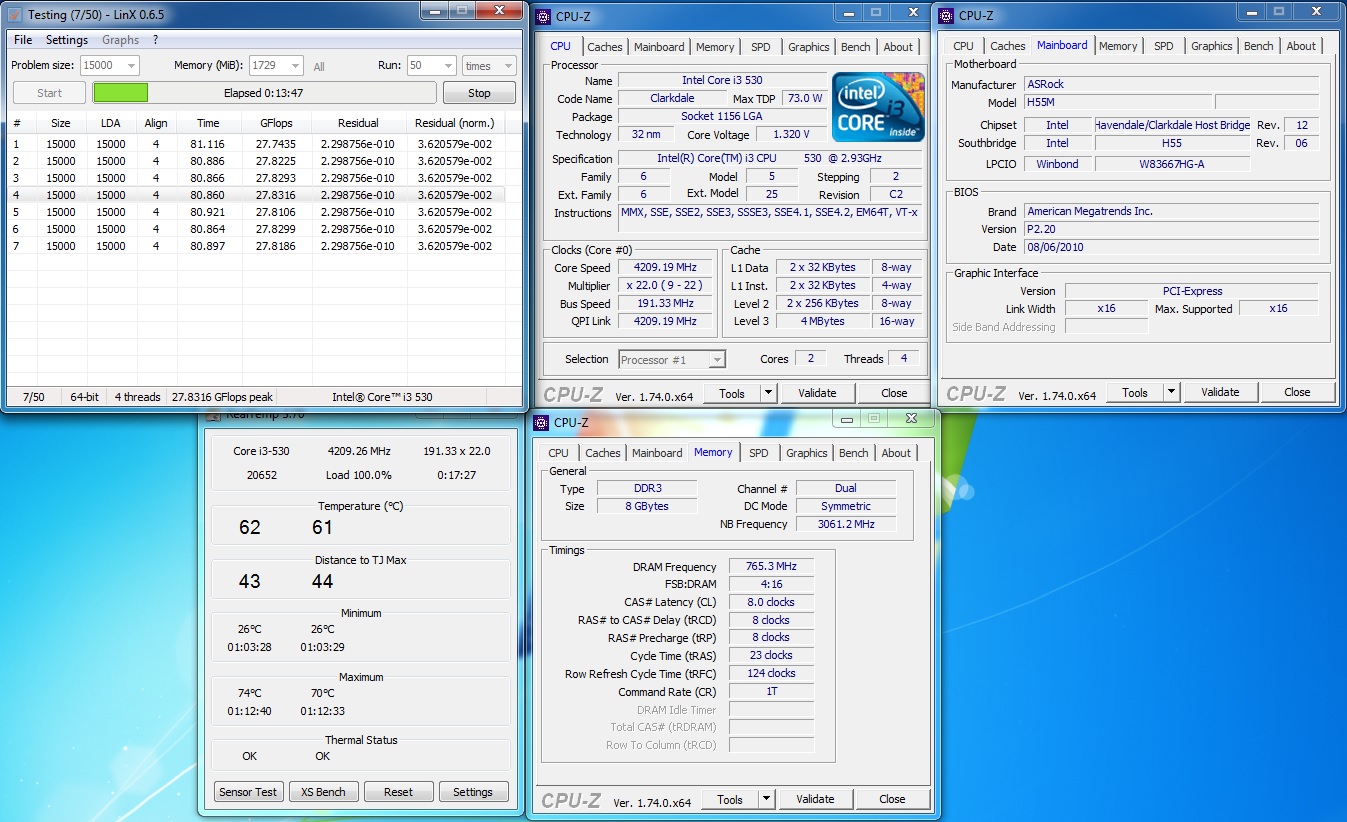Select Caches tab in the Memory tab window
1347x822 pixels.
pyautogui.click(x=603, y=453)
